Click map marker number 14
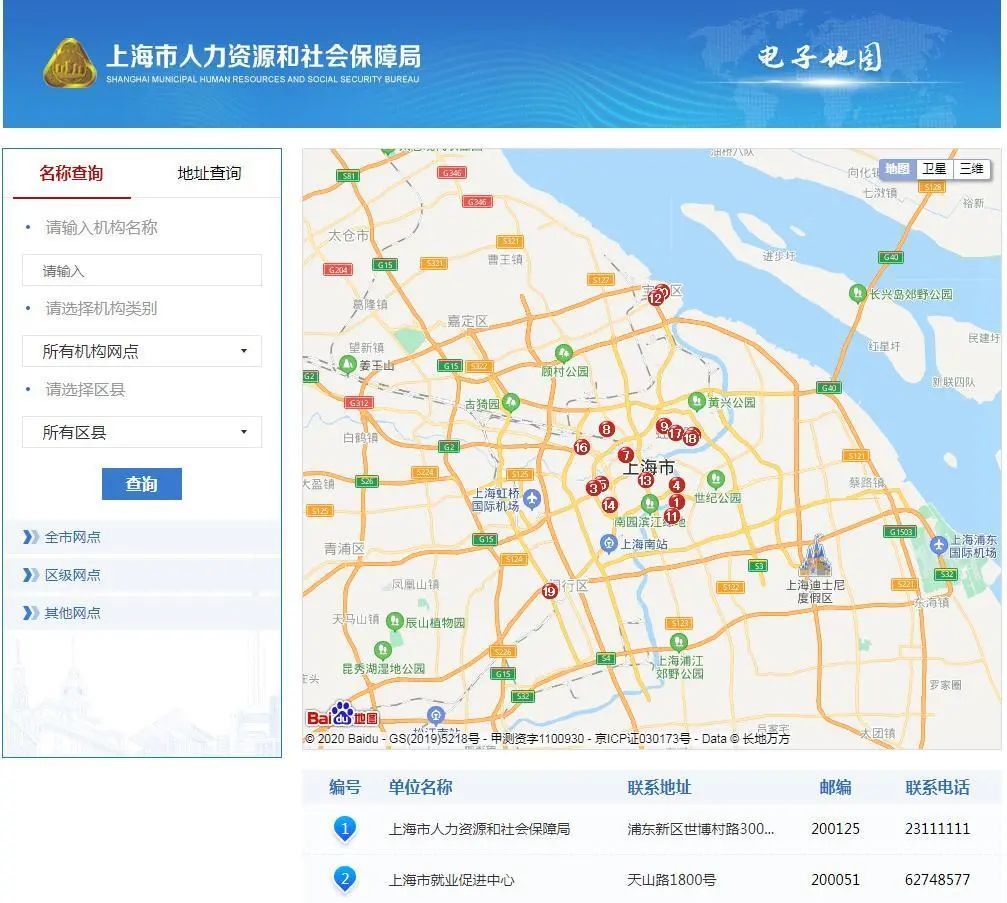1007x903 pixels. pyautogui.click(x=609, y=505)
